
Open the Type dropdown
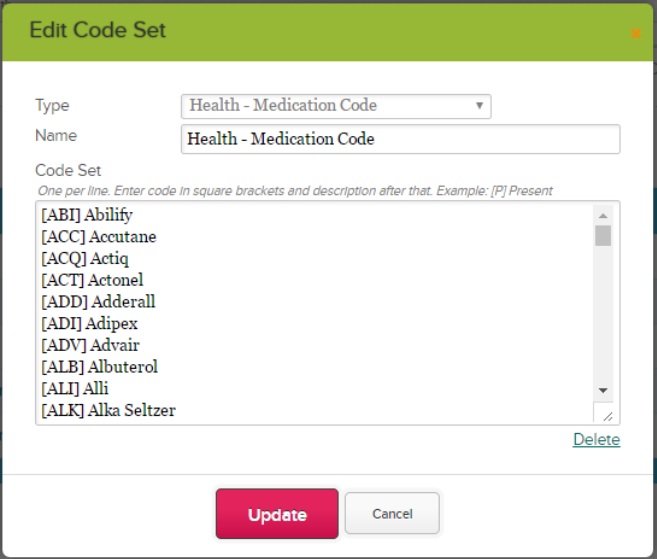336,106
